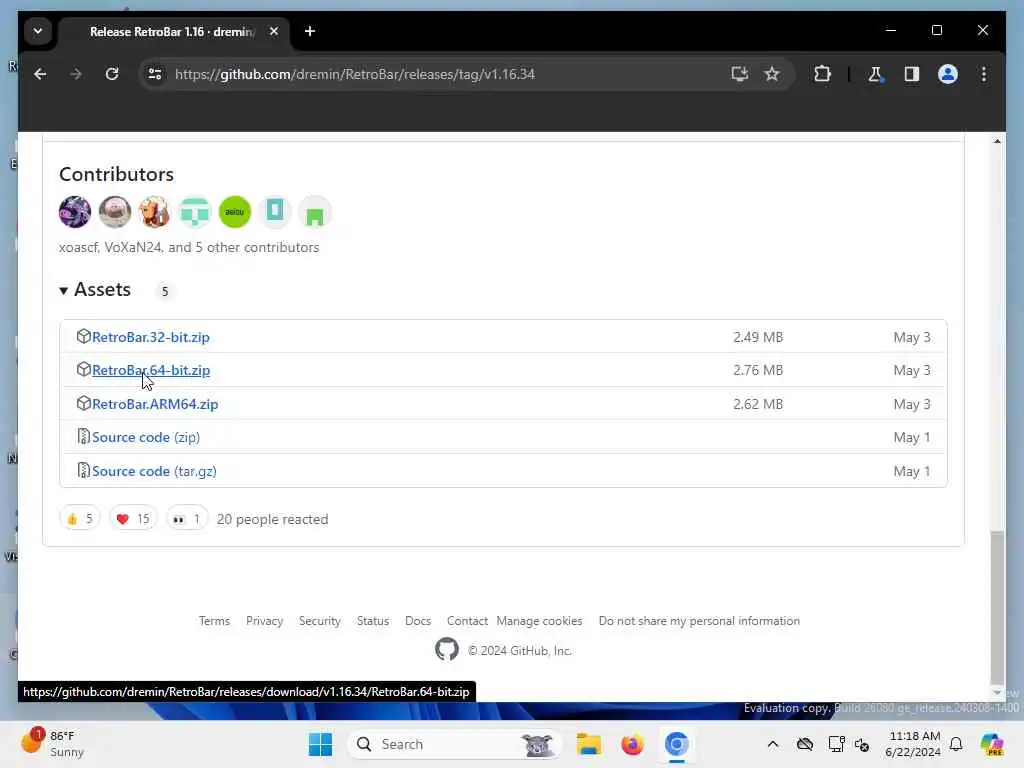Click the package icon beside RetroBar.32-bit.zip

pos(84,336)
